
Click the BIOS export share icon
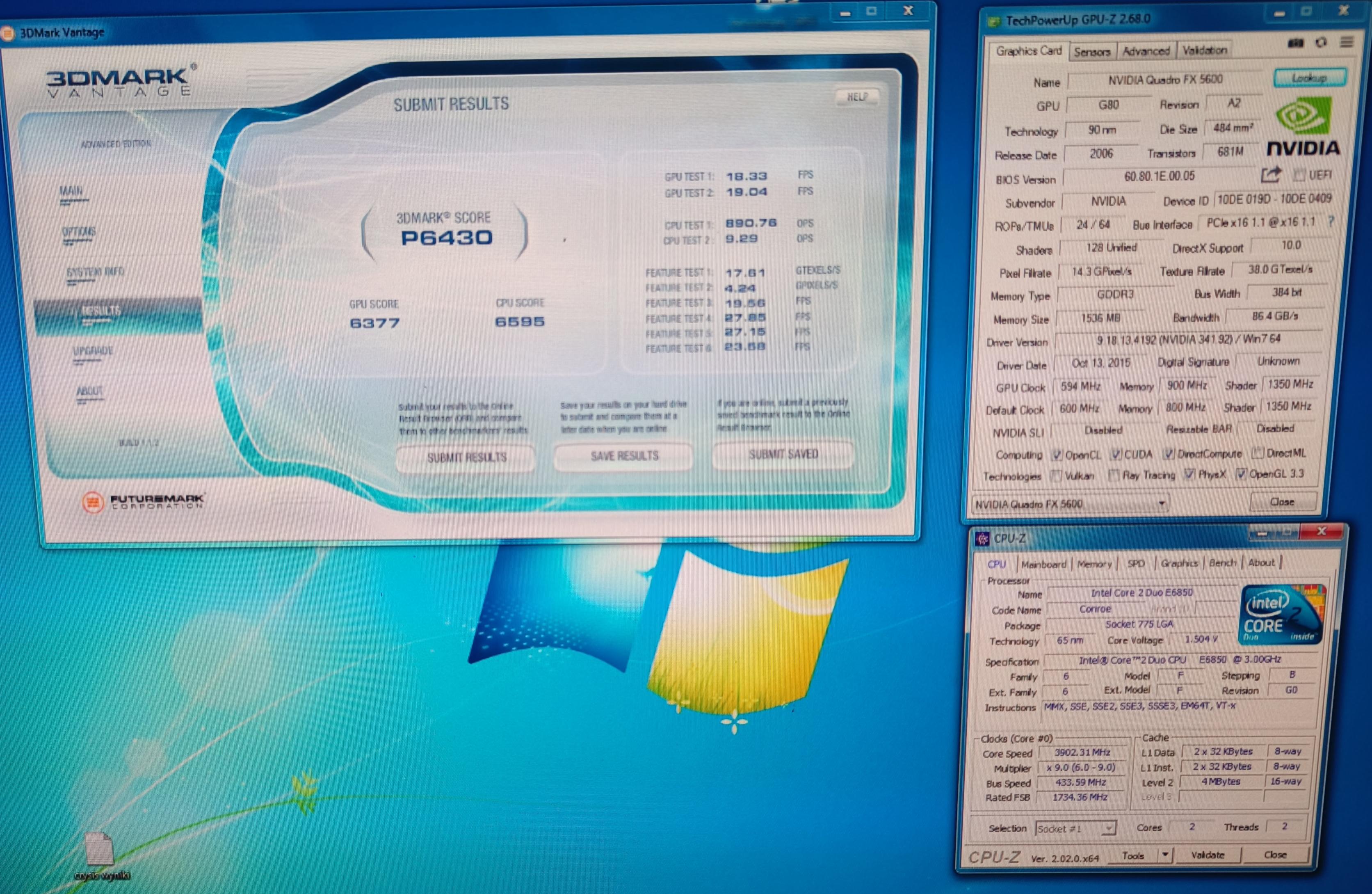click(1271, 174)
